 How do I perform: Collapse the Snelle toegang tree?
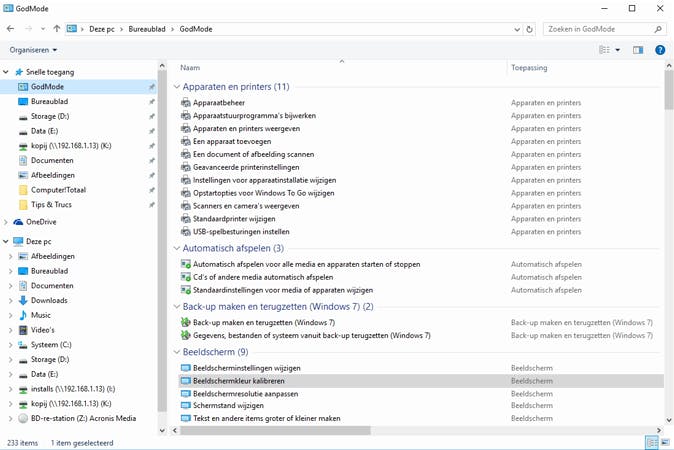[x=7, y=72]
